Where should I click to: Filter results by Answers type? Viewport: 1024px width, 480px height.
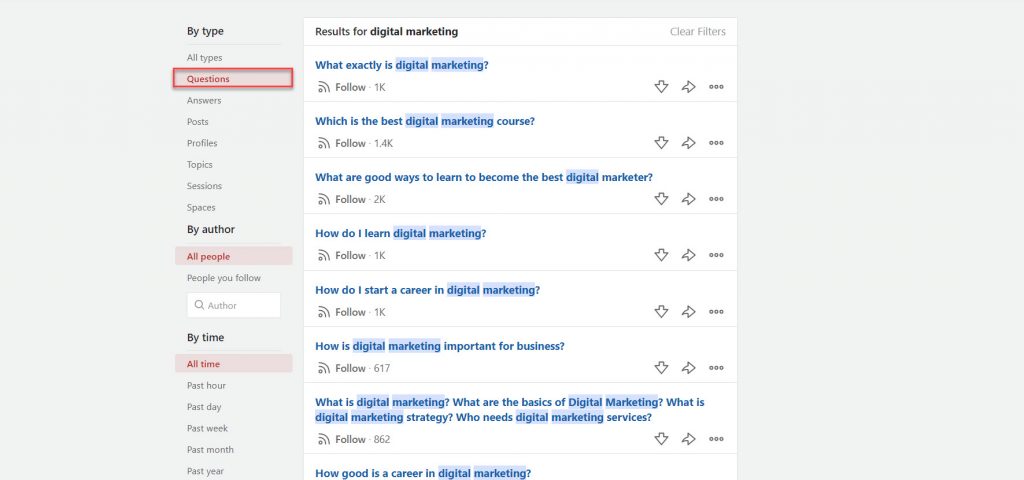[x=204, y=101]
